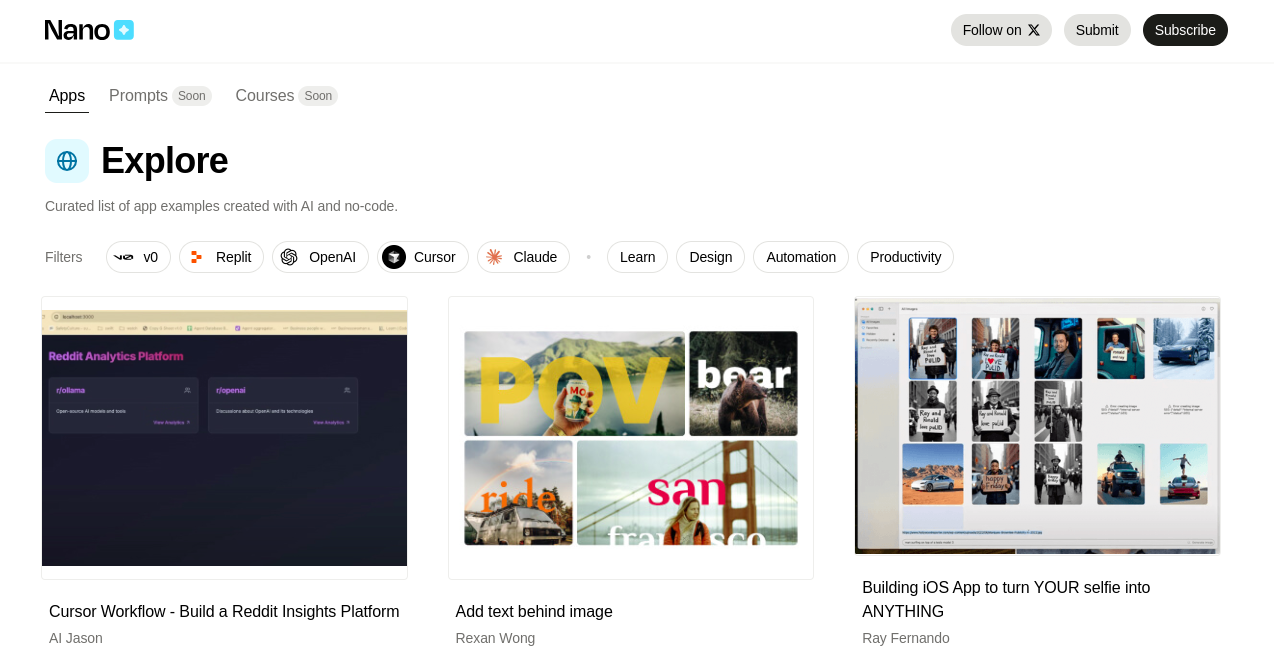The width and height of the screenshot is (1274, 666).
Task: Click the Replit logo icon filter
Action: (196, 257)
